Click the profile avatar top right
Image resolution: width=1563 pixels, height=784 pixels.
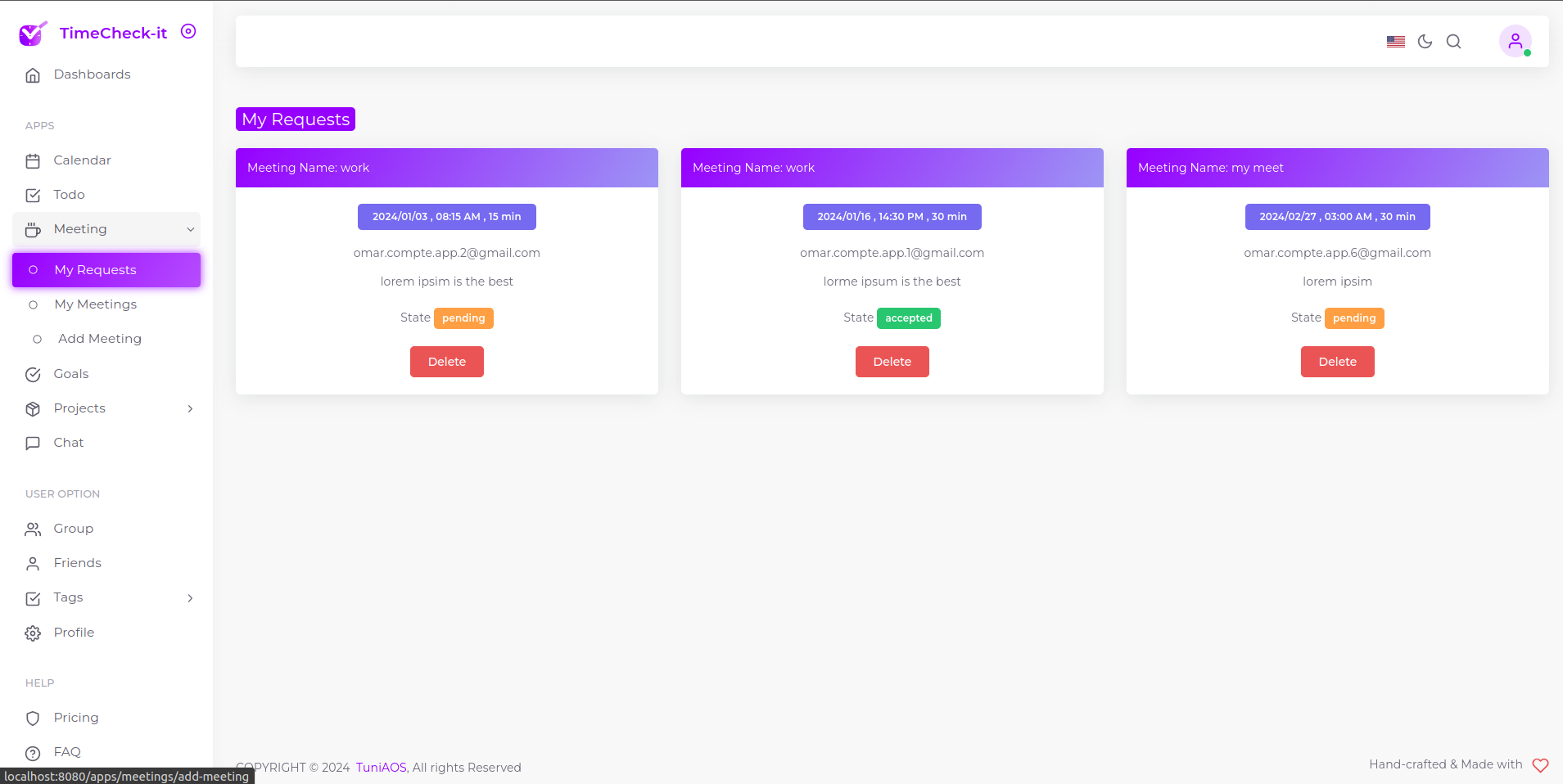point(1516,41)
